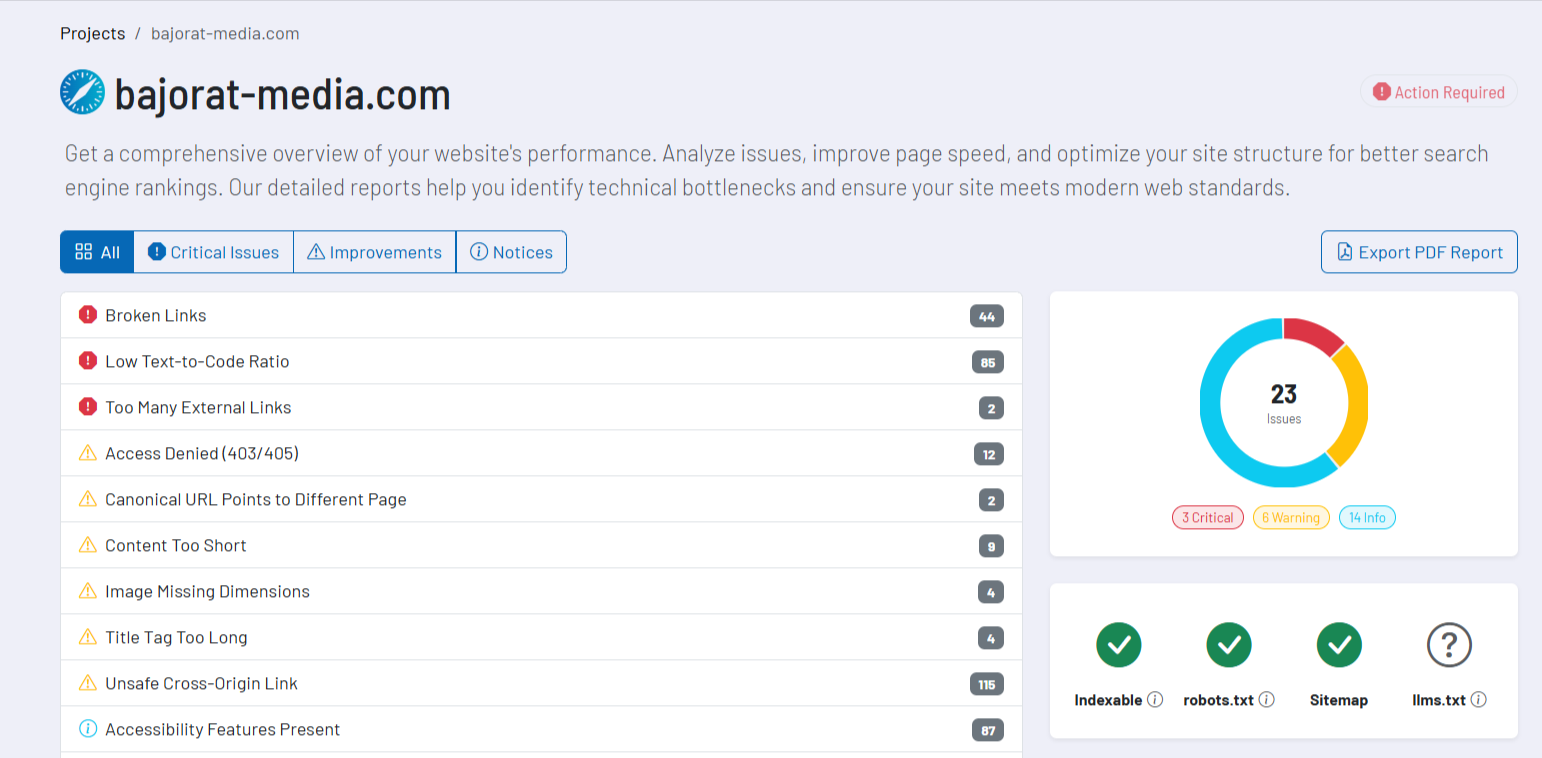Click the red segment of the donut chart
1542x758 pixels.
pyautogui.click(x=1314, y=335)
